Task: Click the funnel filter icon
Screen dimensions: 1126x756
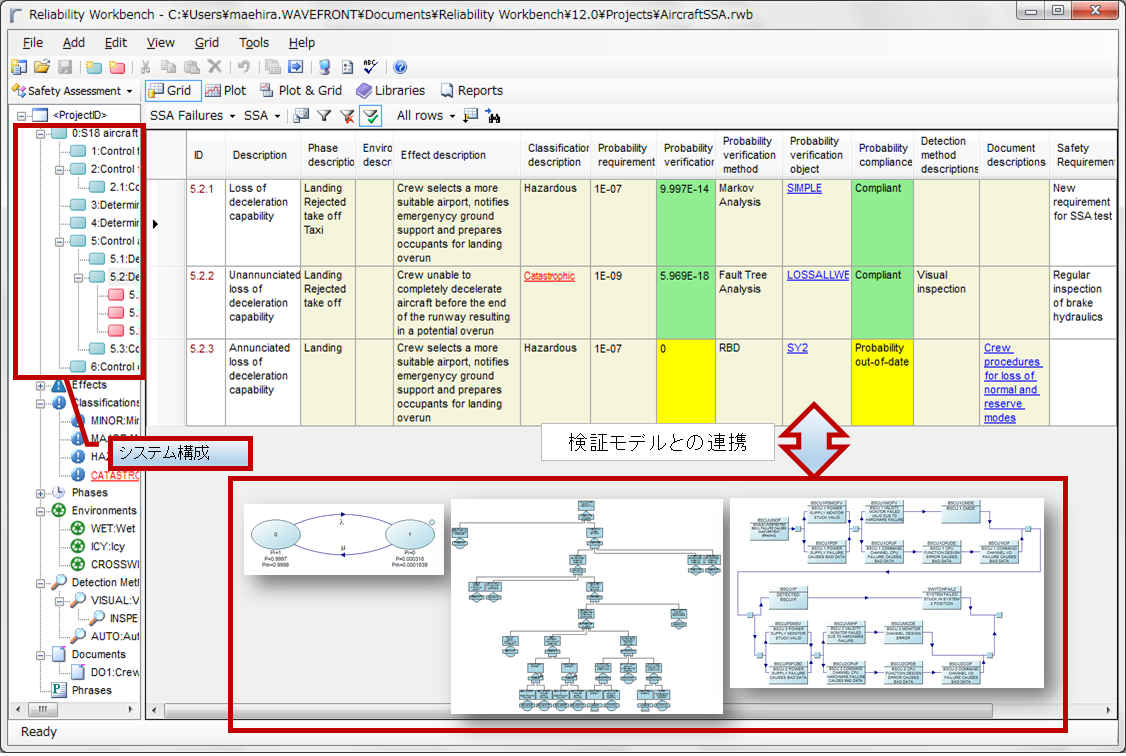Action: pyautogui.click(x=325, y=116)
